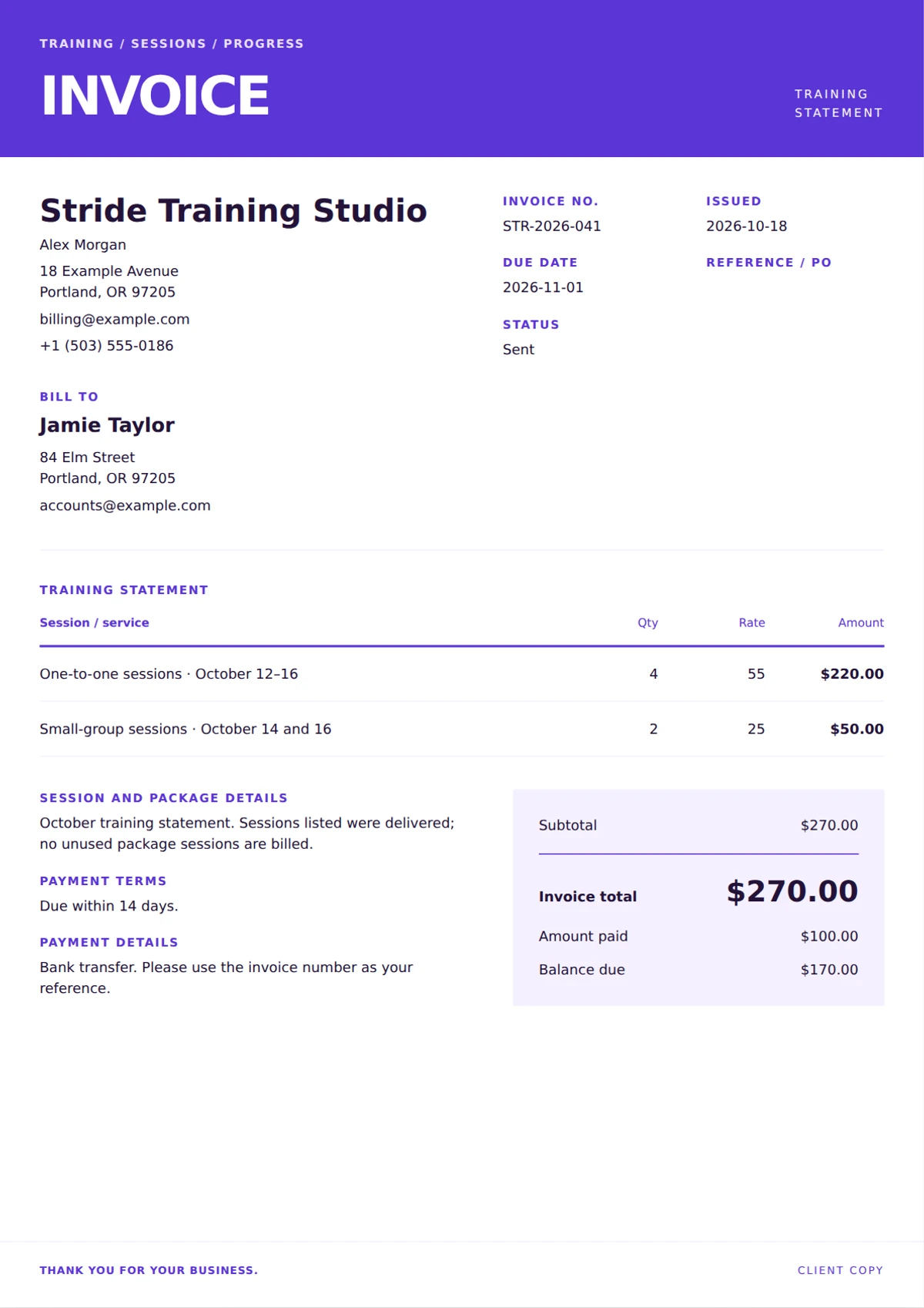
Task: Click the October training statement note text
Action: point(247,833)
